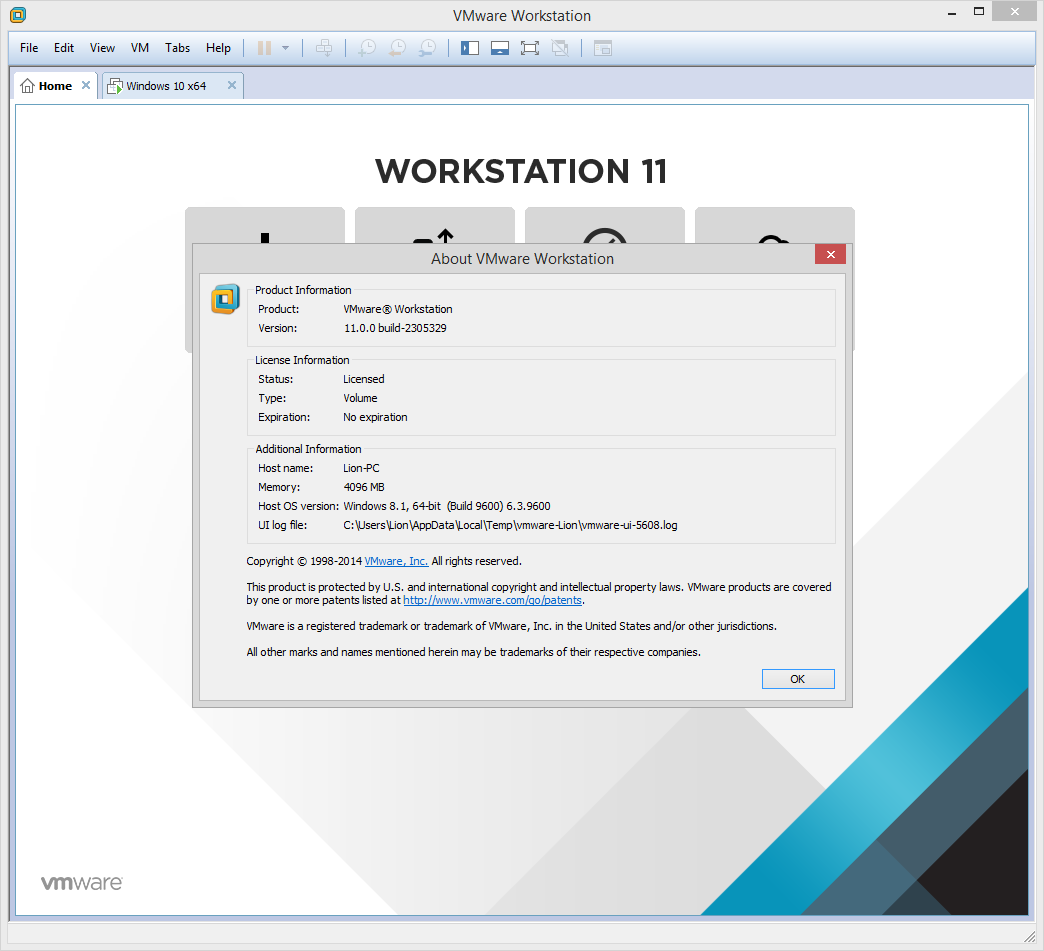Click the Unity mode toolbar icon

560,48
